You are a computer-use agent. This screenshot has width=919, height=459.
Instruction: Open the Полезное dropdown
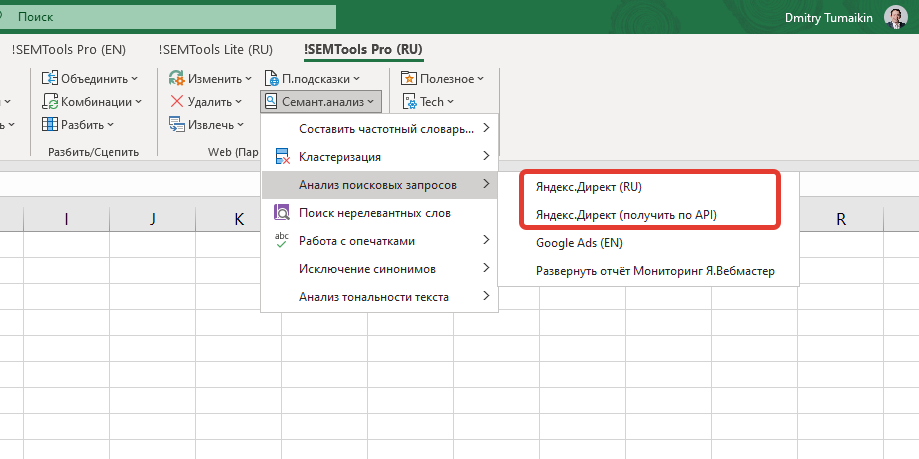click(x=481, y=79)
